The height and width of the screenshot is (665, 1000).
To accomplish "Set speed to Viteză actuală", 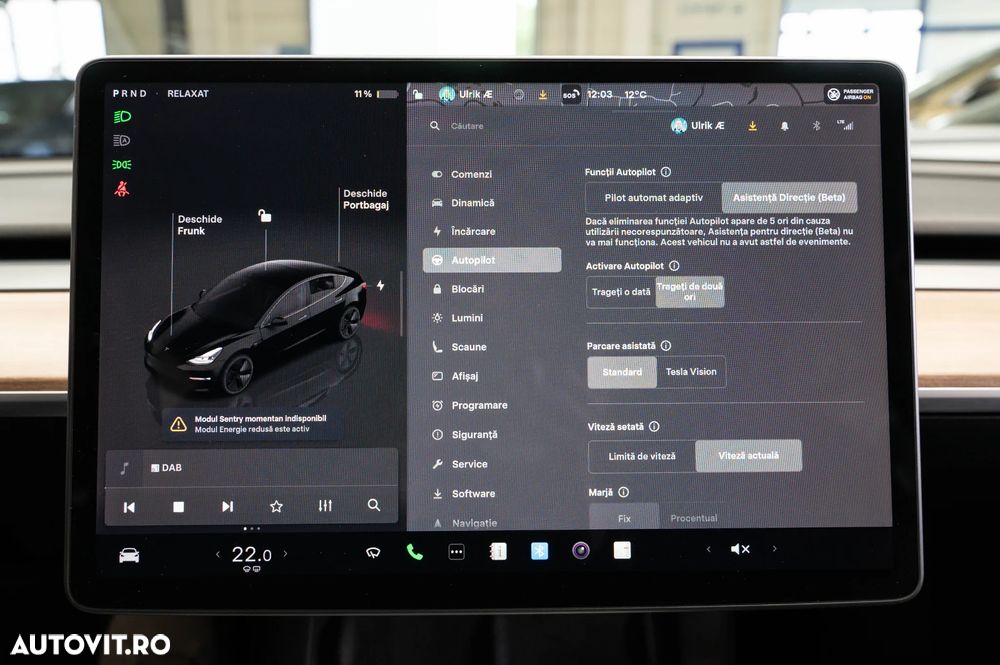I will tap(749, 456).
